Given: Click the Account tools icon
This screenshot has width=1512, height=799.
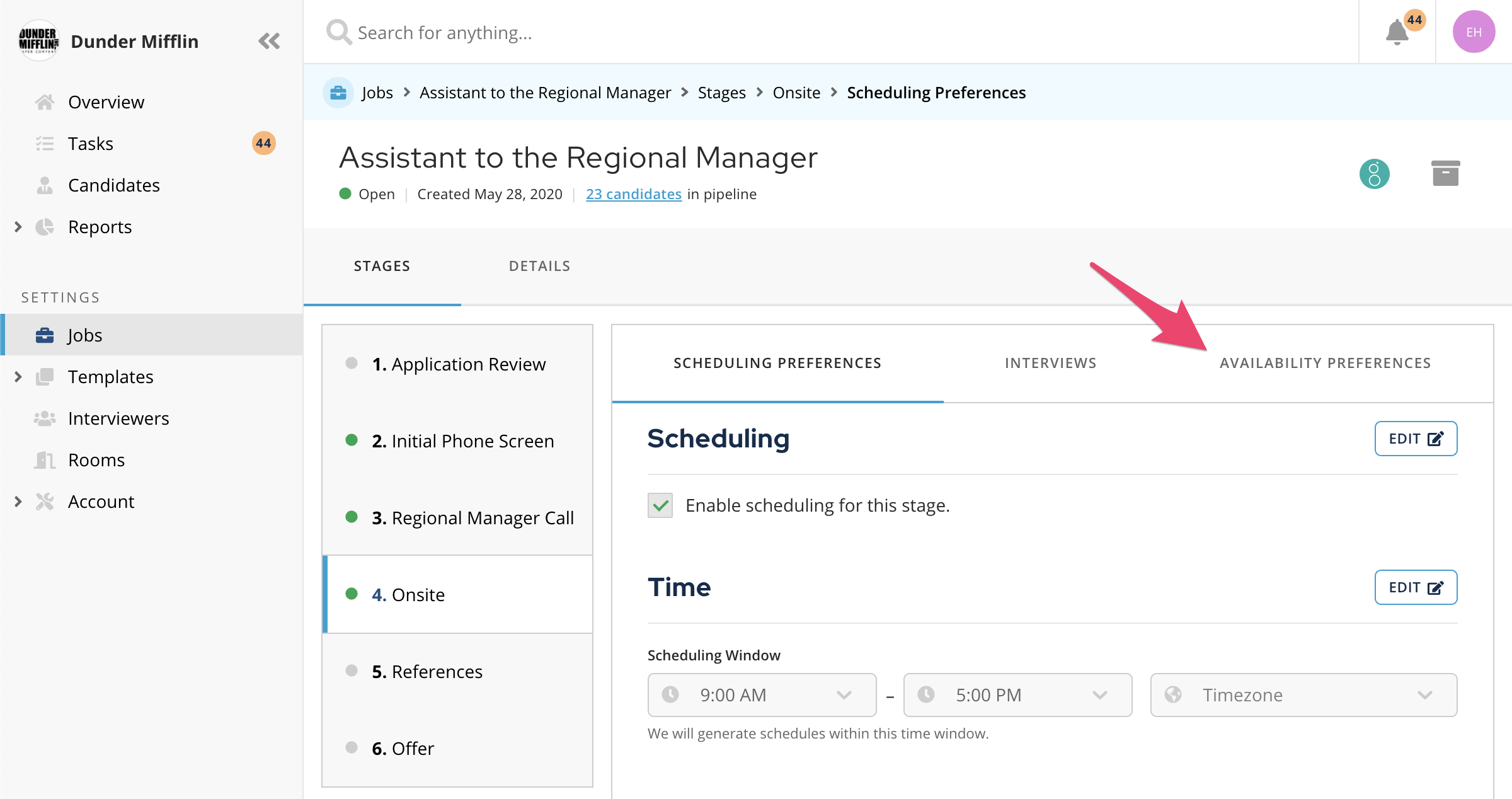Looking at the screenshot, I should point(45,502).
